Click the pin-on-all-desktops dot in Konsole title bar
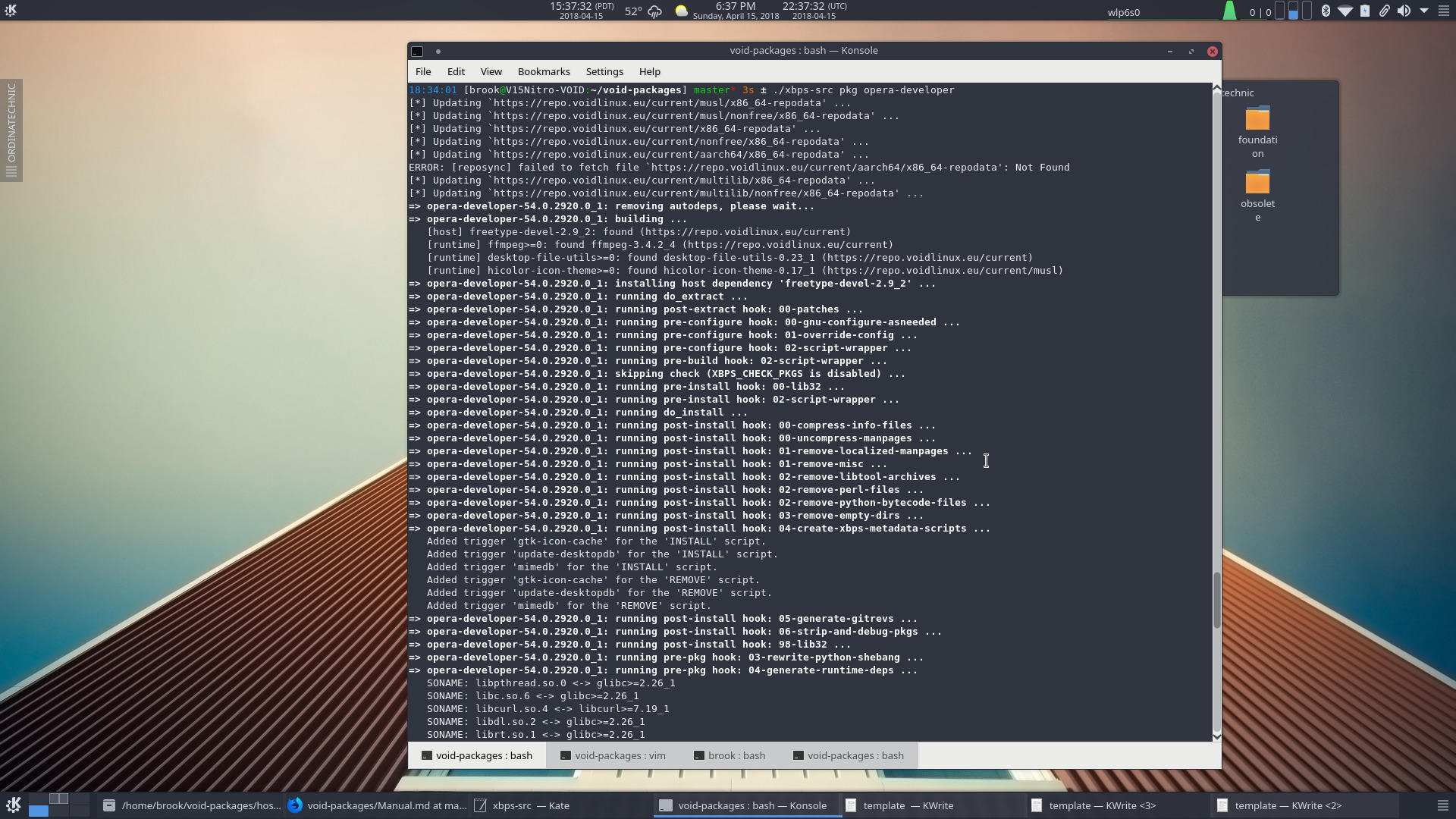Image resolution: width=1456 pixels, height=819 pixels. click(438, 51)
